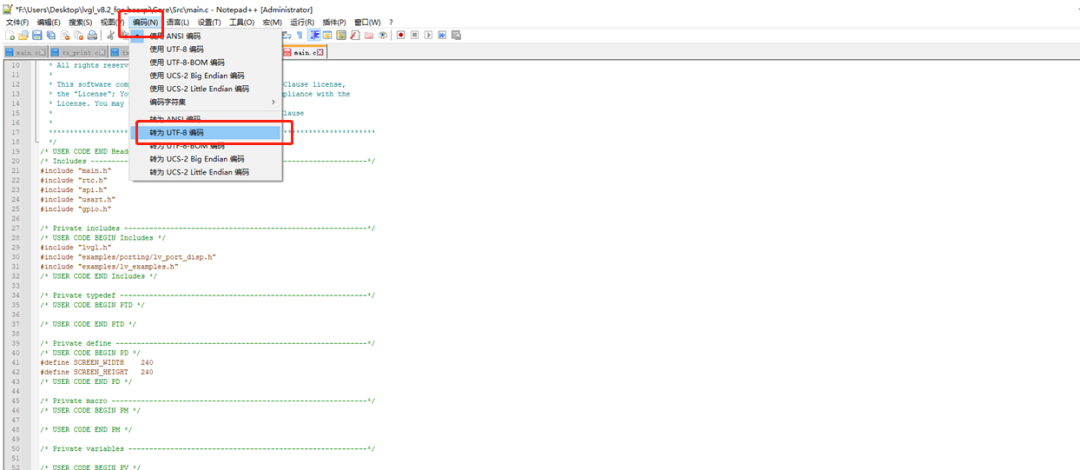The width and height of the screenshot is (1080, 470).
Task: Select 使用 UCS-2 Big Endian 编码 option
Action: 197,75
